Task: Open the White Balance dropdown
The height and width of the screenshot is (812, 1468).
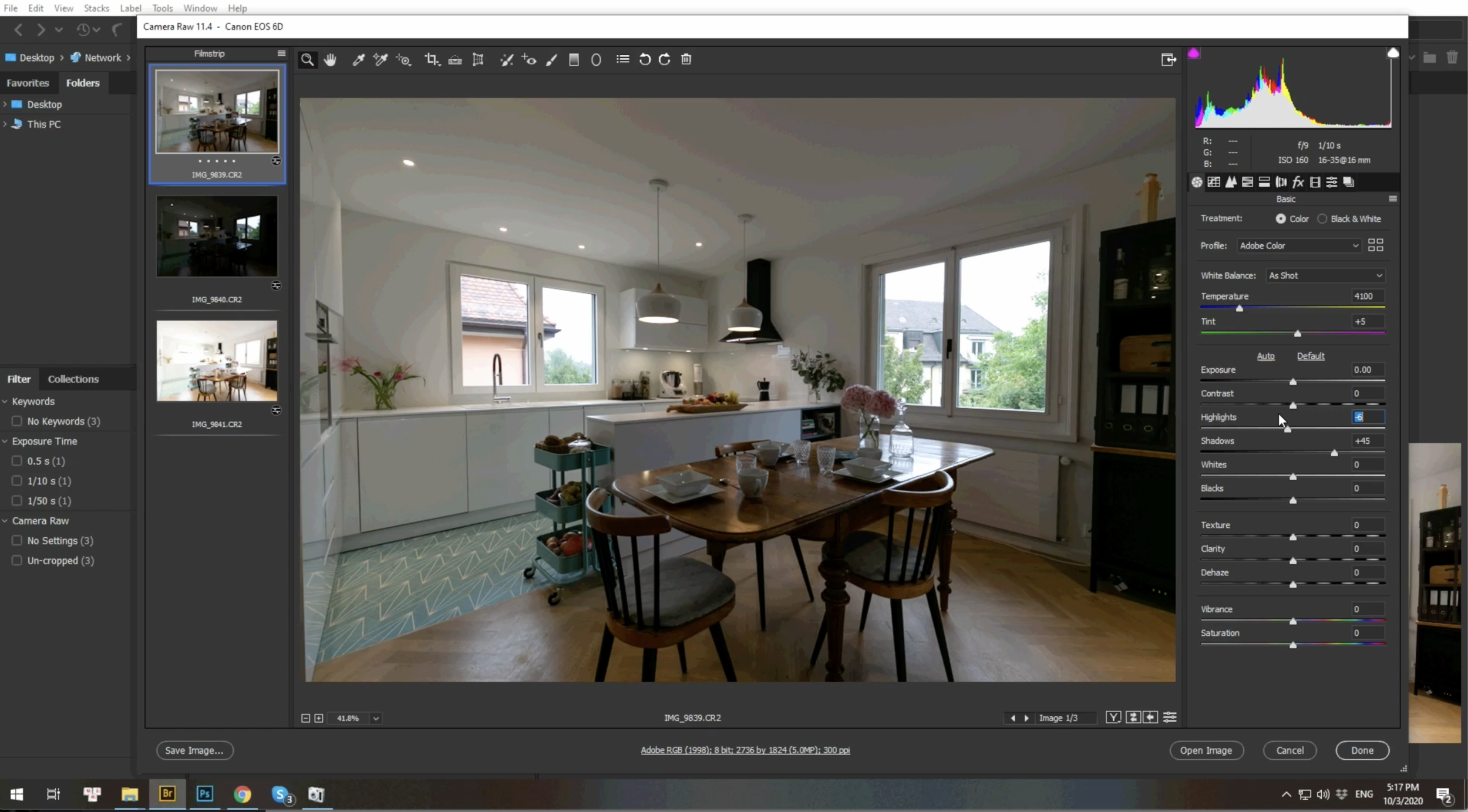Action: click(1325, 275)
